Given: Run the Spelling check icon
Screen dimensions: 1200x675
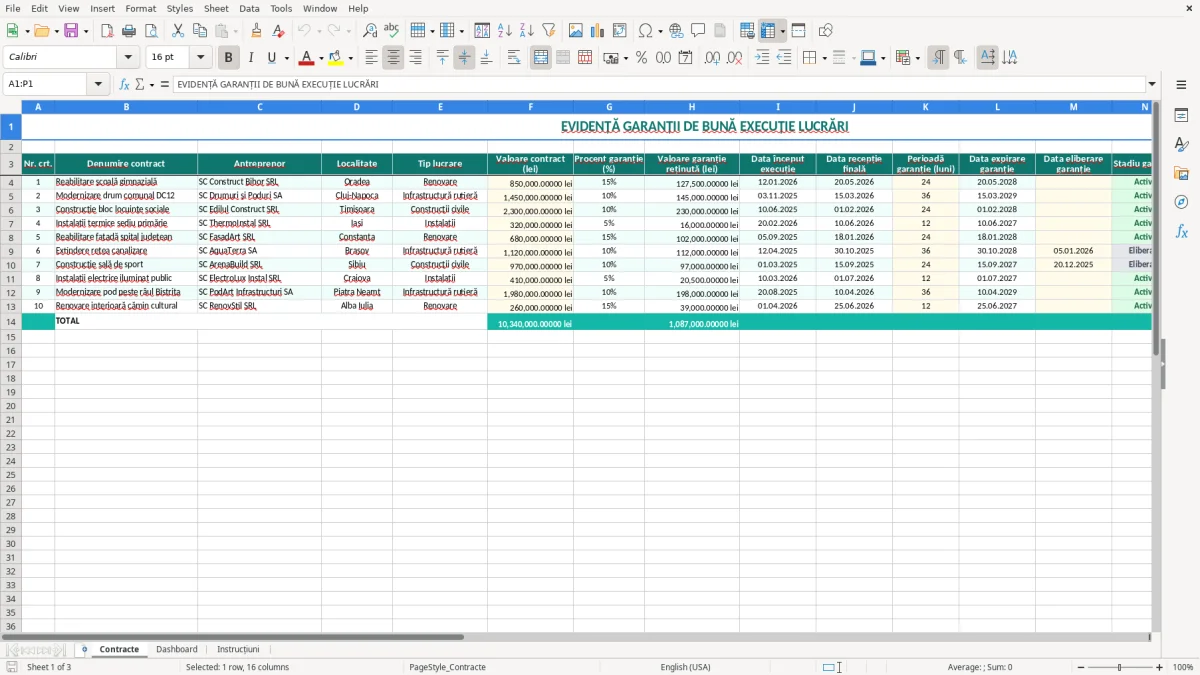Looking at the screenshot, I should pyautogui.click(x=392, y=31).
